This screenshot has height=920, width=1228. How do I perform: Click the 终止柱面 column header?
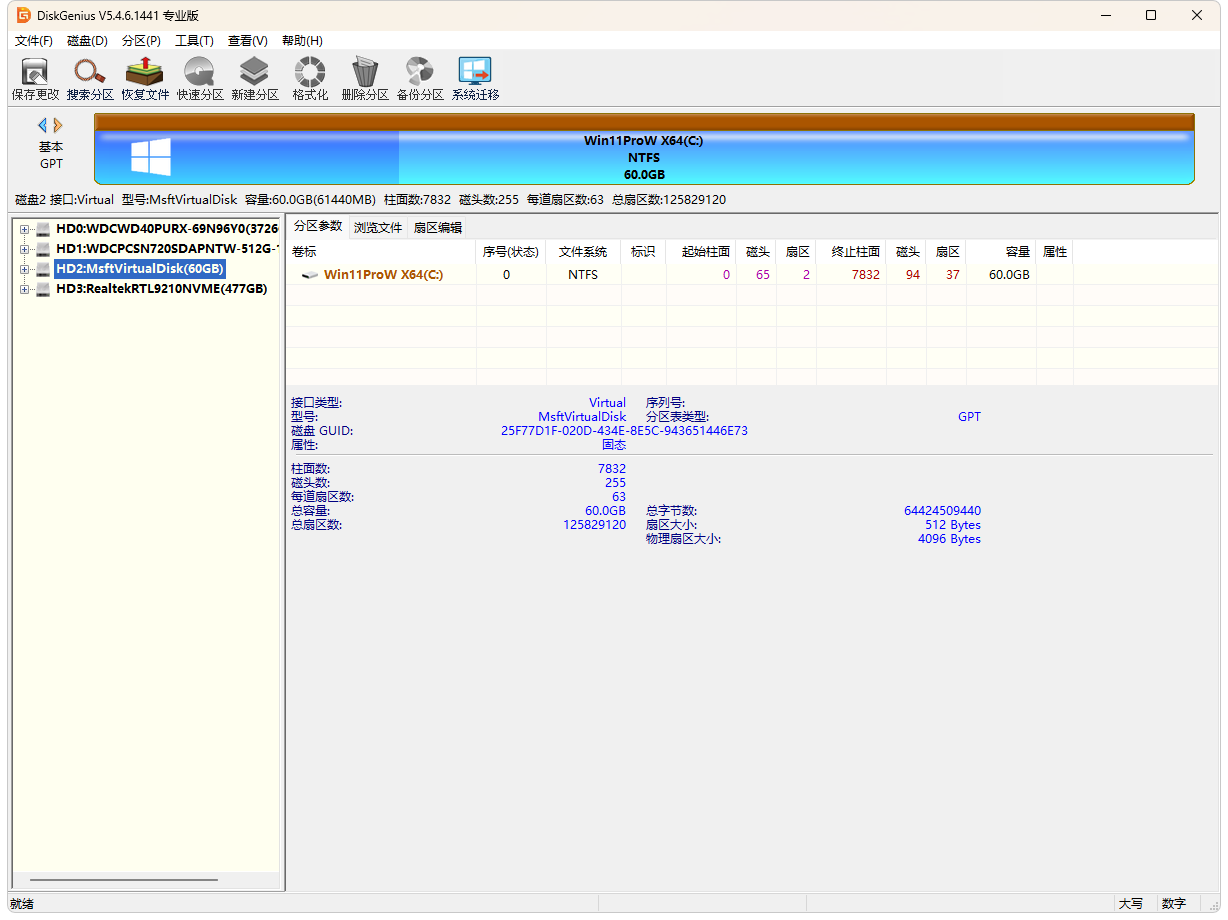(851, 252)
